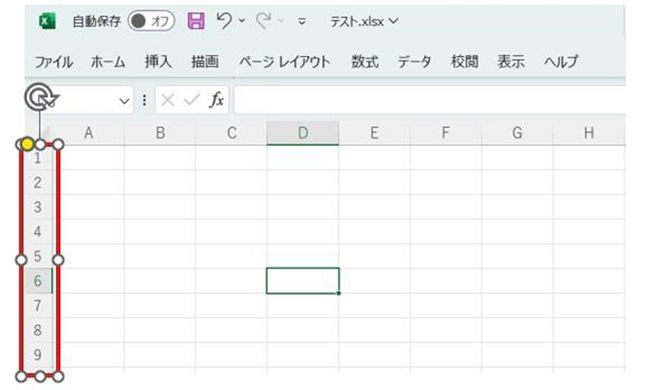
Task: Click the fx insert function icon
Action: [x=217, y=100]
